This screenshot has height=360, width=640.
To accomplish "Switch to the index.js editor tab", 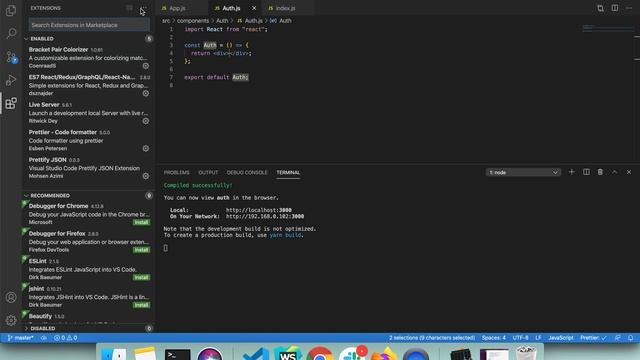I will (x=285, y=8).
